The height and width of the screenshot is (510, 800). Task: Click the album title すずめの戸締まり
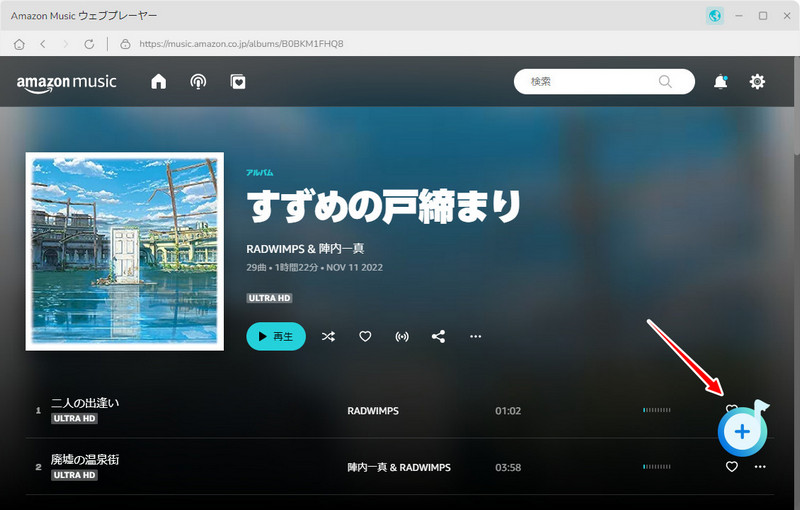pos(384,207)
